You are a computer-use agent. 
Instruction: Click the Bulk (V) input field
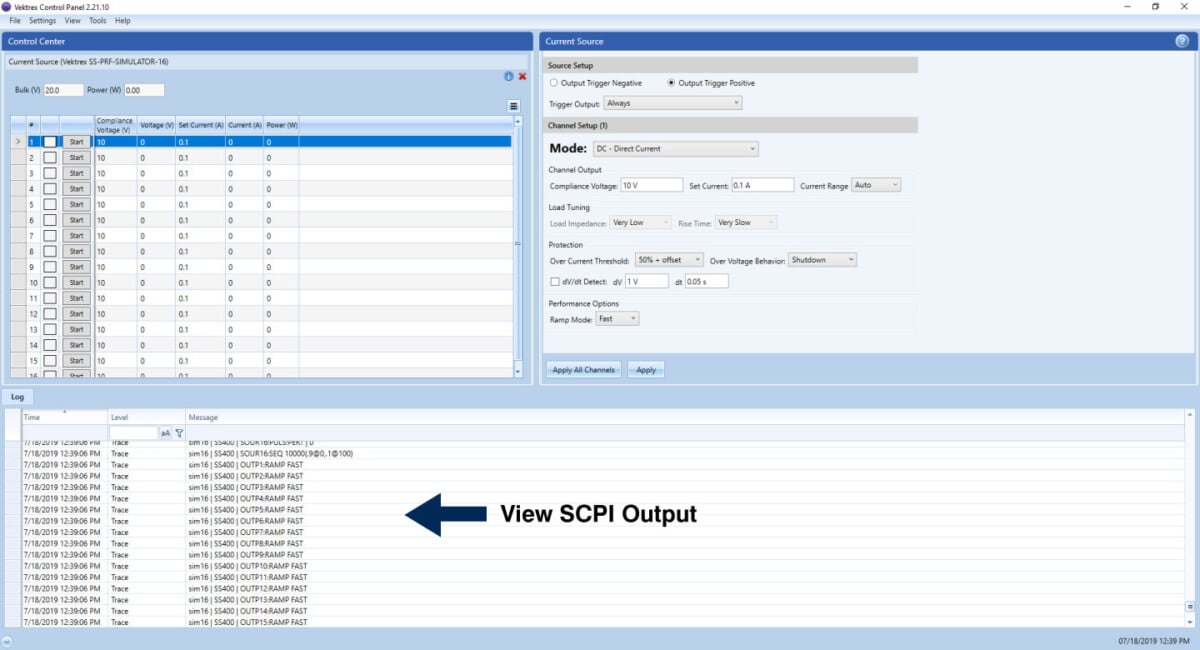(64, 90)
